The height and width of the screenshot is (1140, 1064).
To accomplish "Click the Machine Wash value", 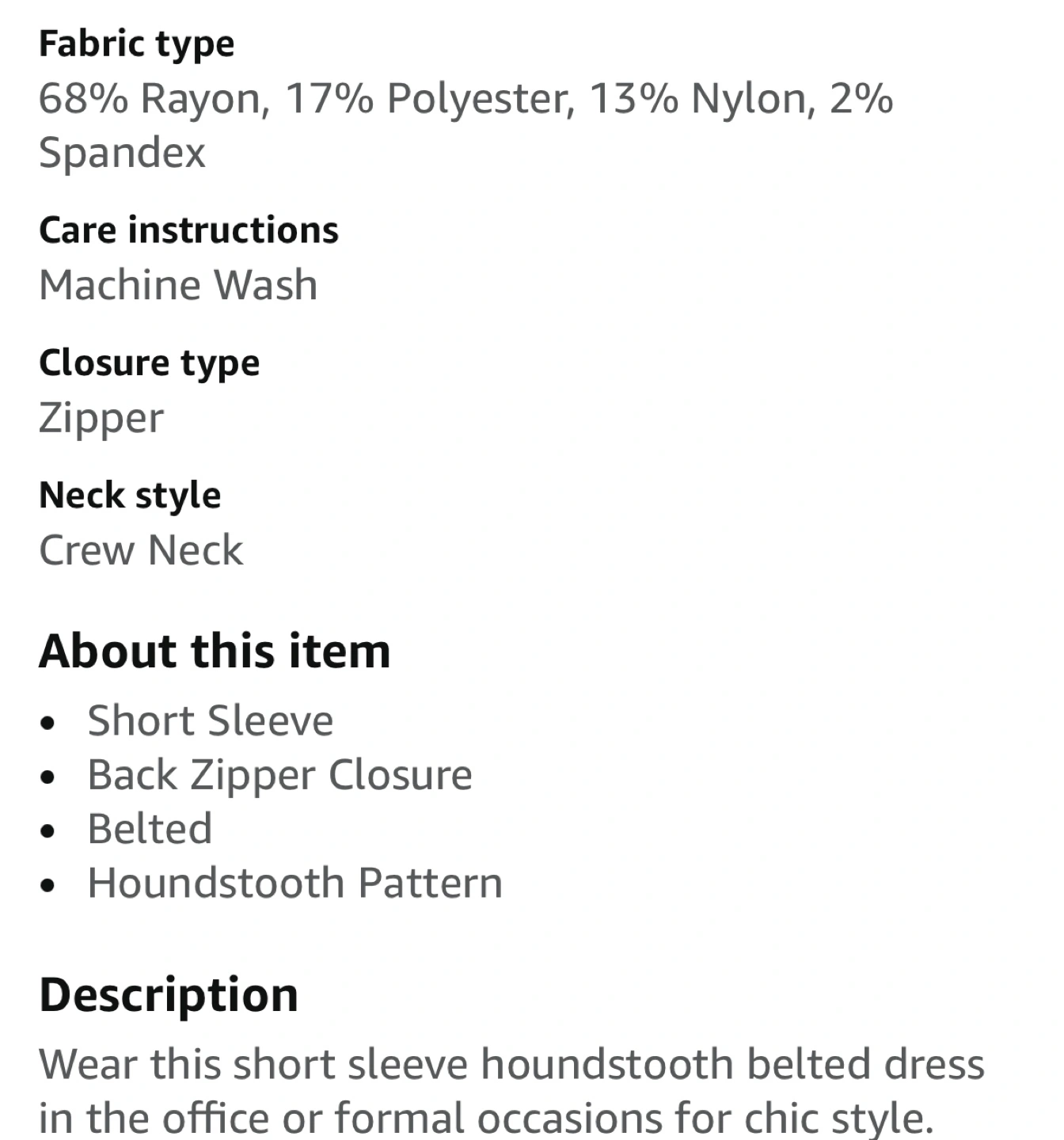I will (178, 285).
